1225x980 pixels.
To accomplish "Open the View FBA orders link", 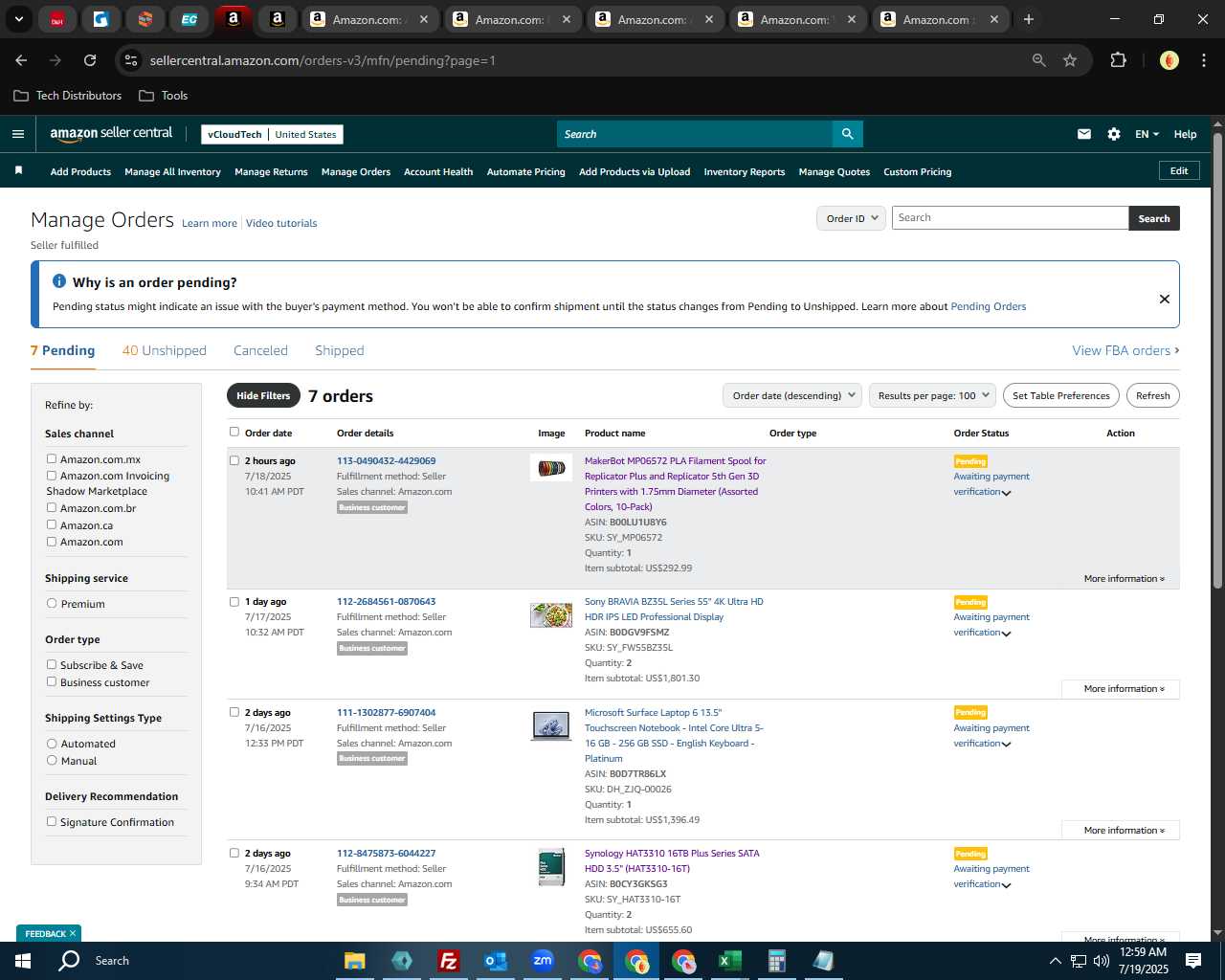I will 1125,350.
